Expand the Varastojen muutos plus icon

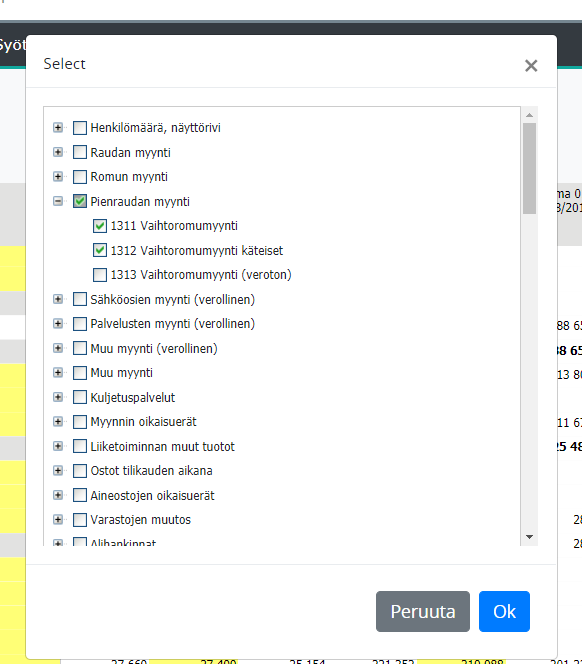(x=58, y=520)
